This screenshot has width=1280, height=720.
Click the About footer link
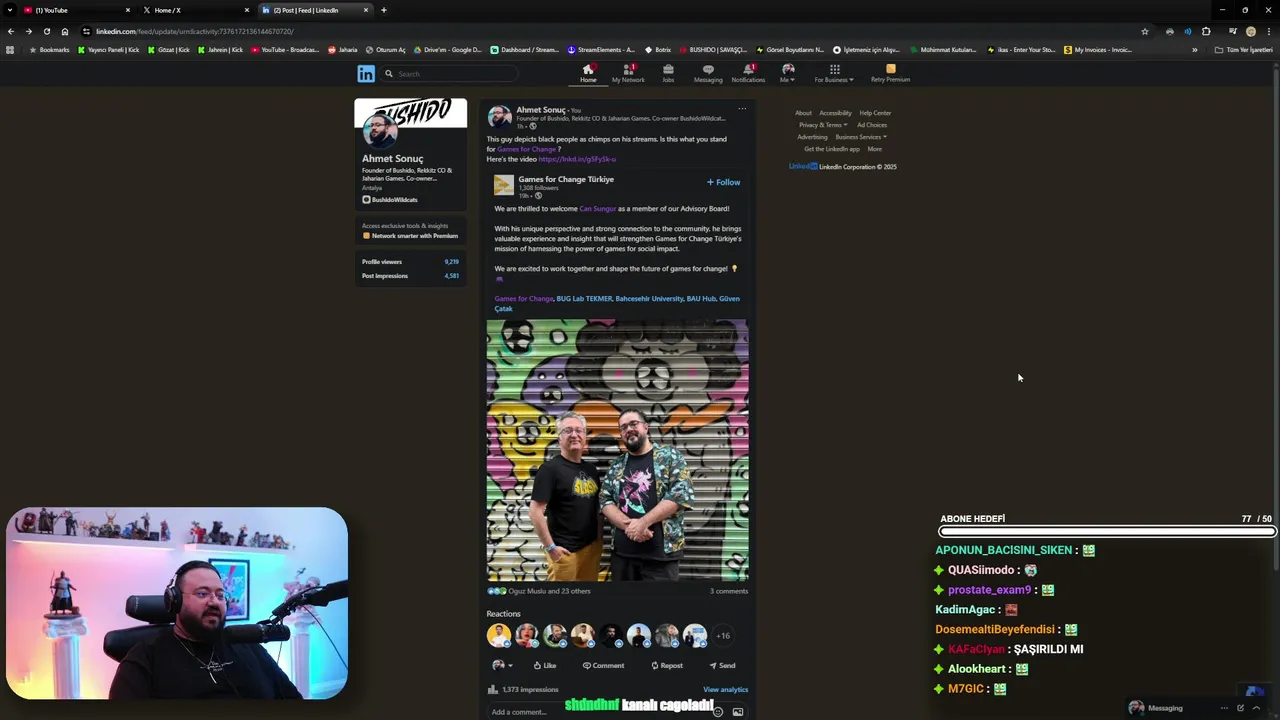(x=803, y=113)
